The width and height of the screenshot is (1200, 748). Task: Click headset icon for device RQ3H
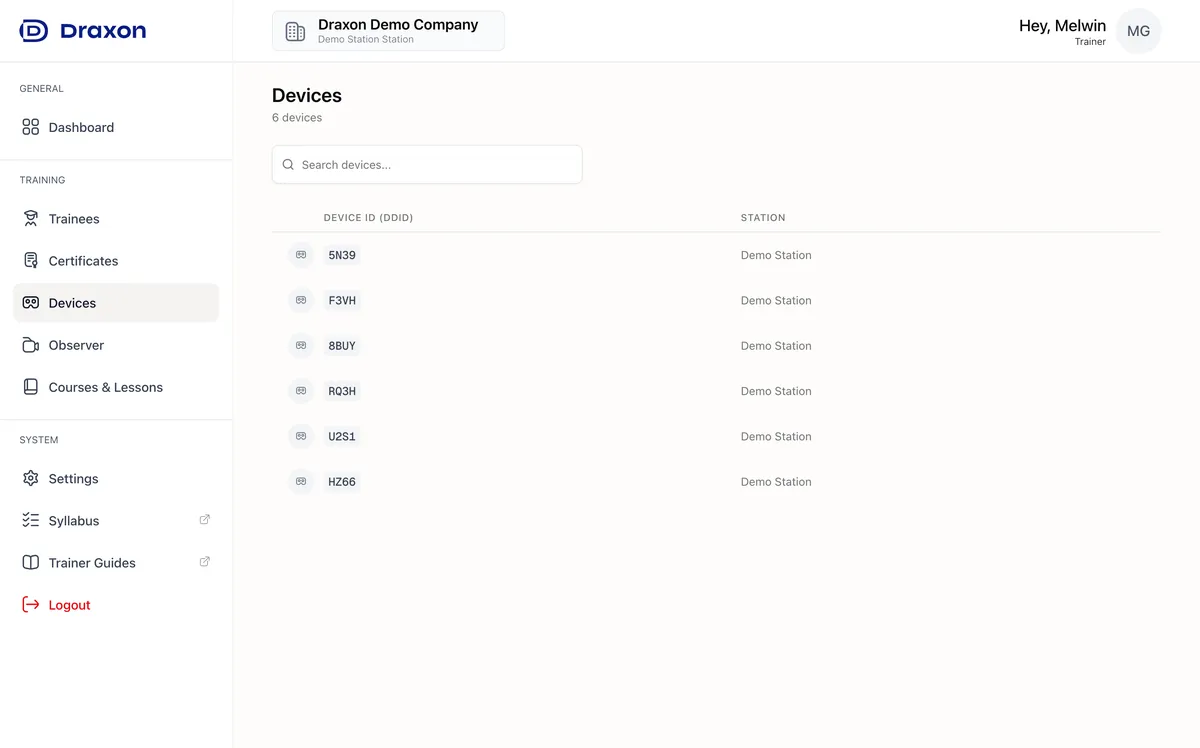pos(301,391)
